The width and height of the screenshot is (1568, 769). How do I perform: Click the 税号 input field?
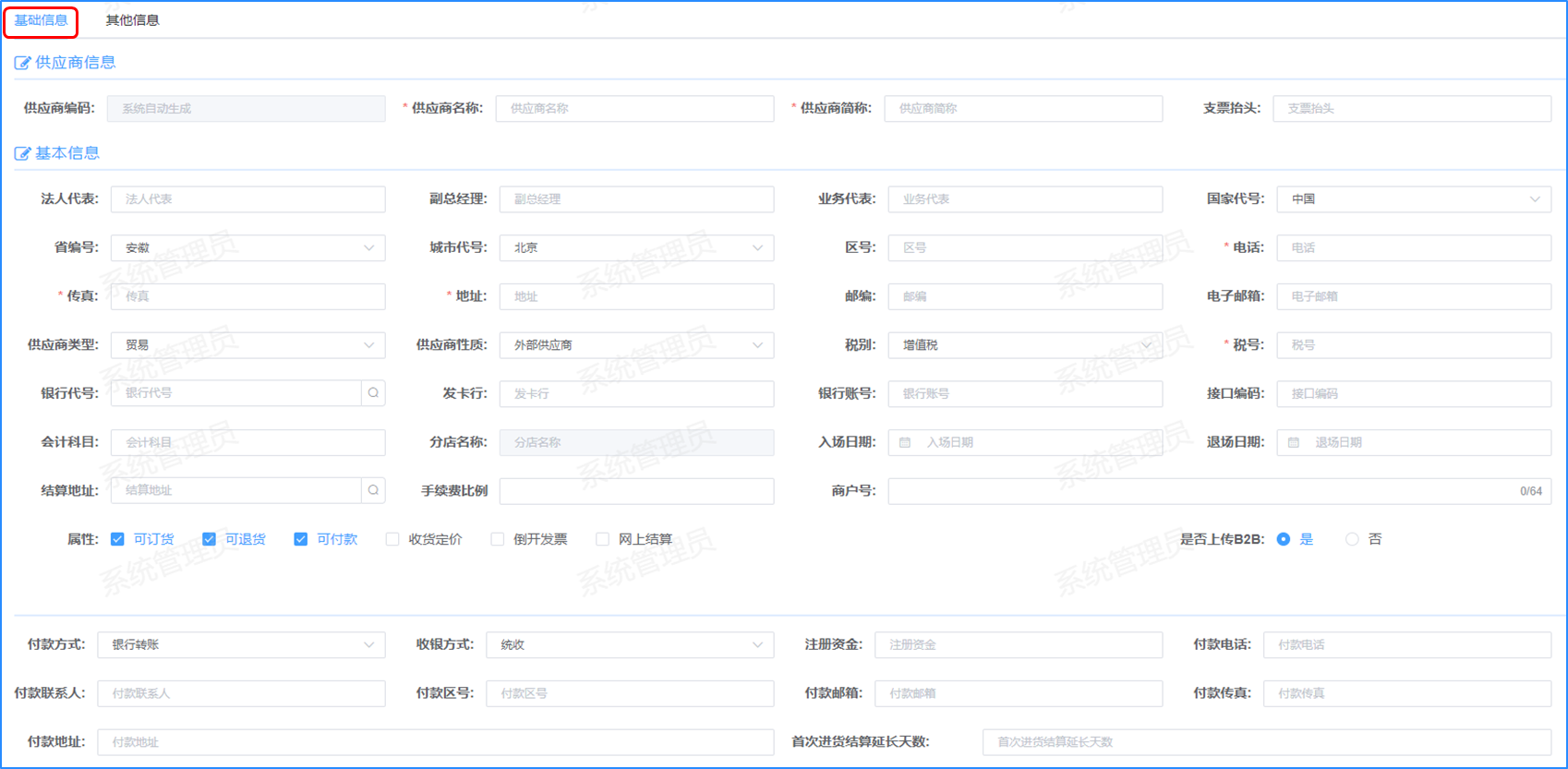(x=1414, y=345)
